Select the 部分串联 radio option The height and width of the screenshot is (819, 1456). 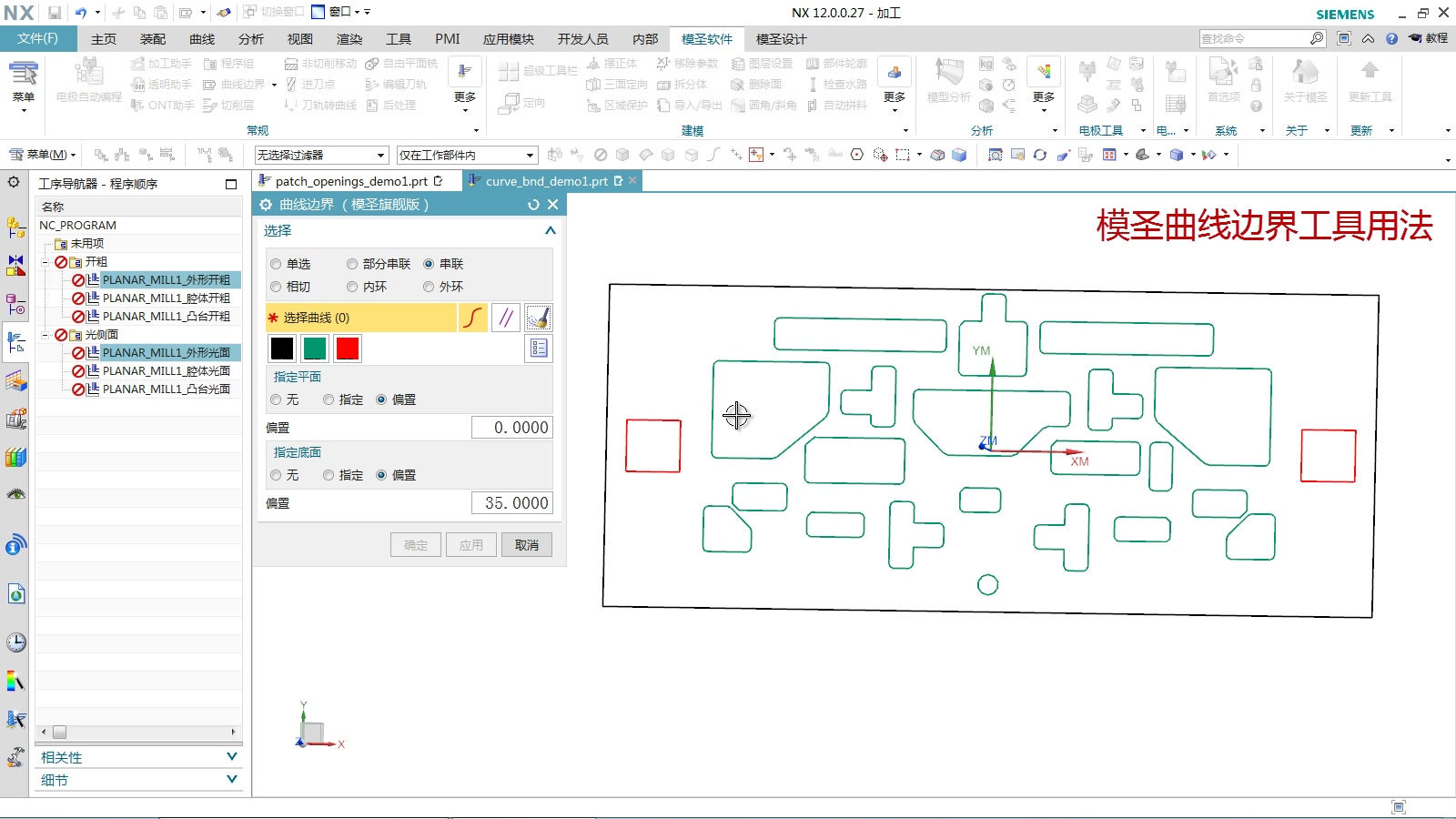pos(352,264)
